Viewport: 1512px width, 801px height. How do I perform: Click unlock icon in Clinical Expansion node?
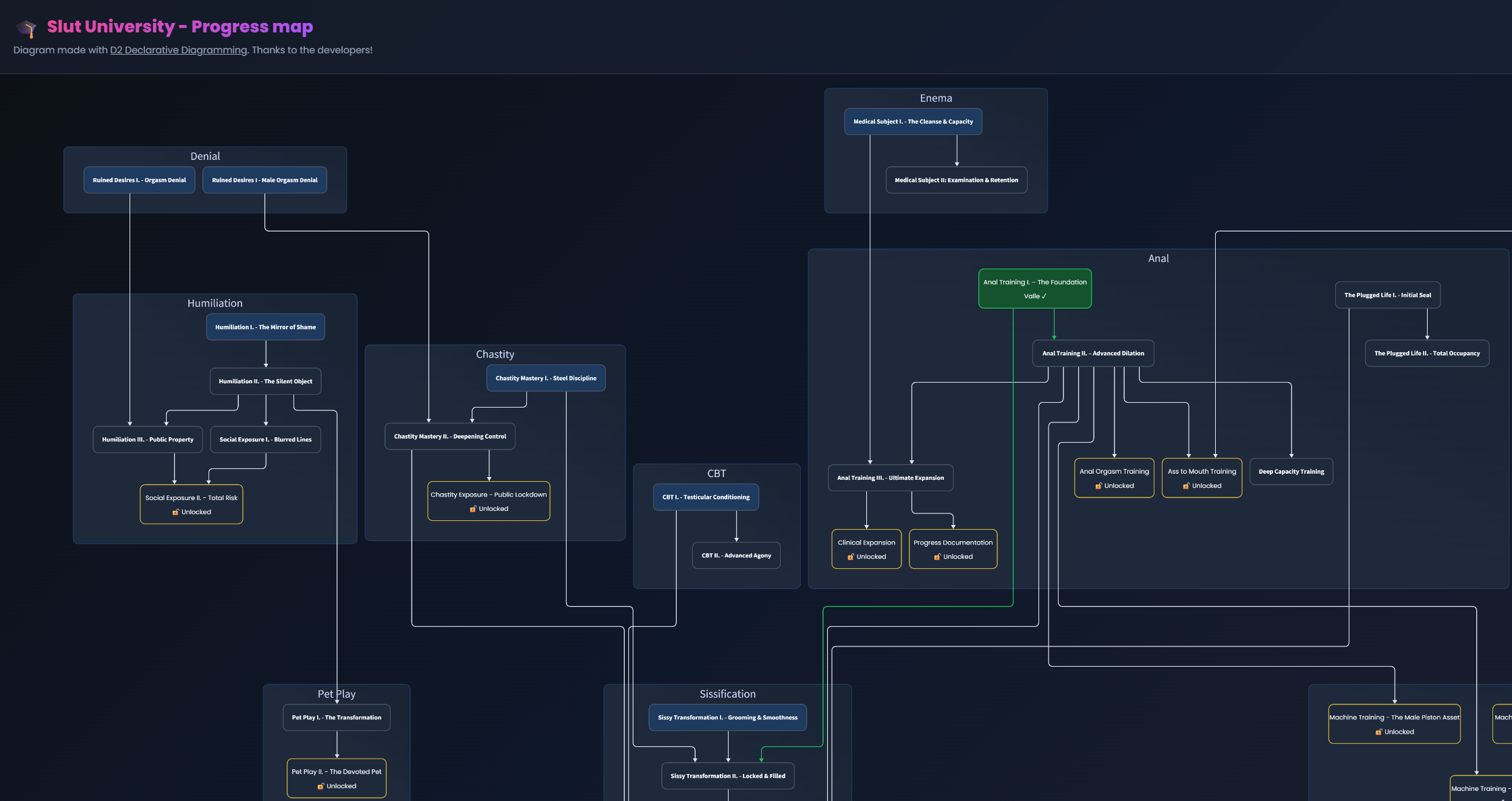point(851,557)
